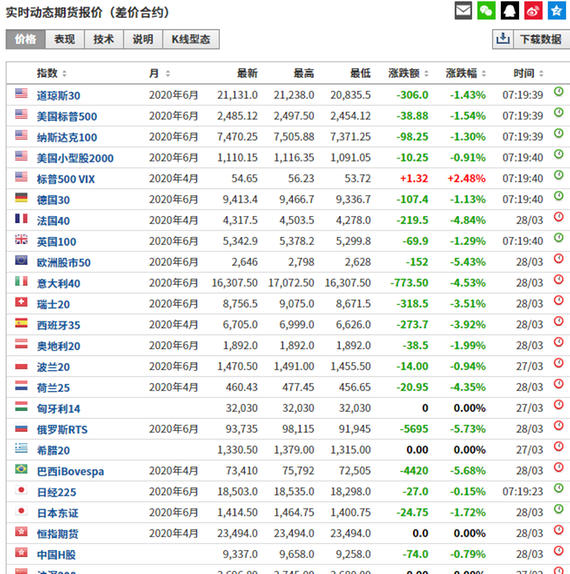Image resolution: width=570 pixels, height=574 pixels.
Task: Click the green clock icon in 美国标普500 row
Action: tap(558, 112)
